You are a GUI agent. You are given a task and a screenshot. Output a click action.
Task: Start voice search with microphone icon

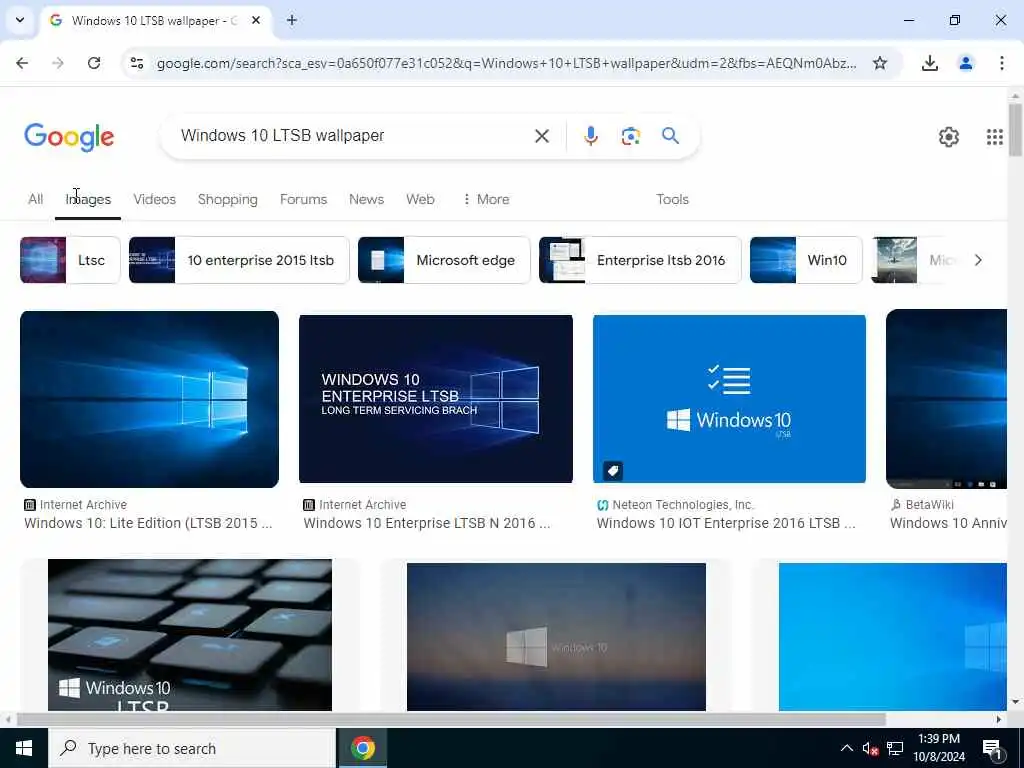pos(590,136)
